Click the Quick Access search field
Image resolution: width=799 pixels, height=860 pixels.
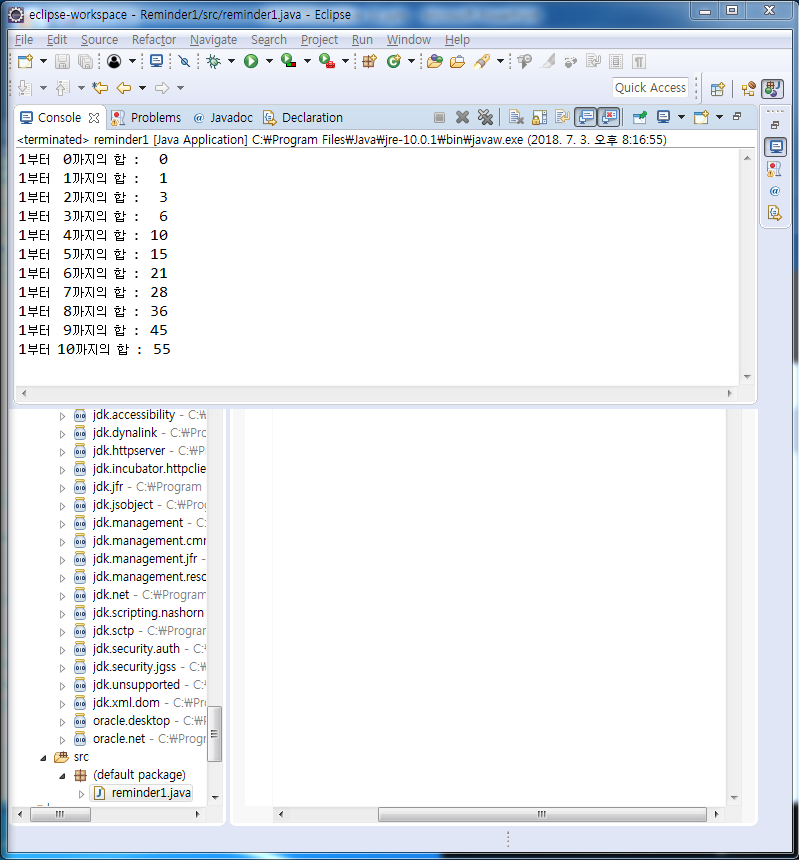point(650,88)
